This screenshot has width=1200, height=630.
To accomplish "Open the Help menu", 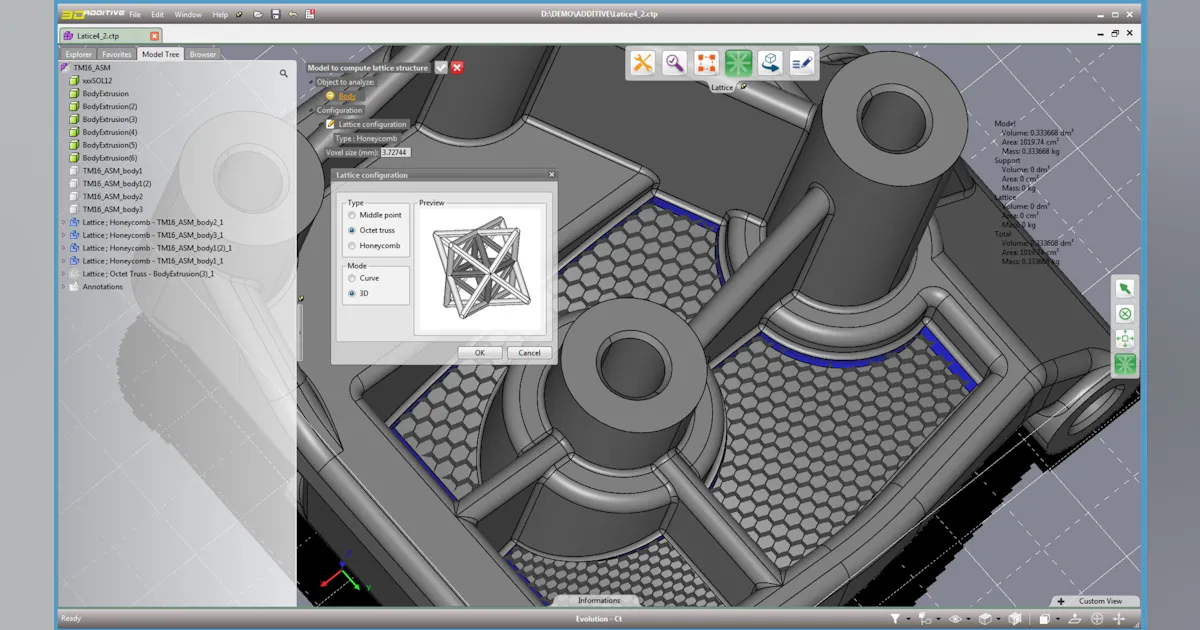I will pos(220,15).
